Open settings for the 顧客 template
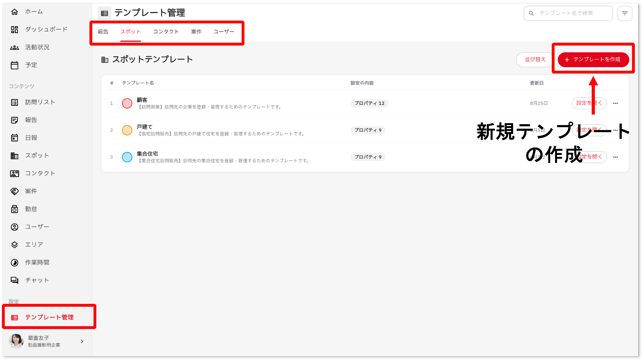This screenshot has height=361, width=644. tap(589, 103)
